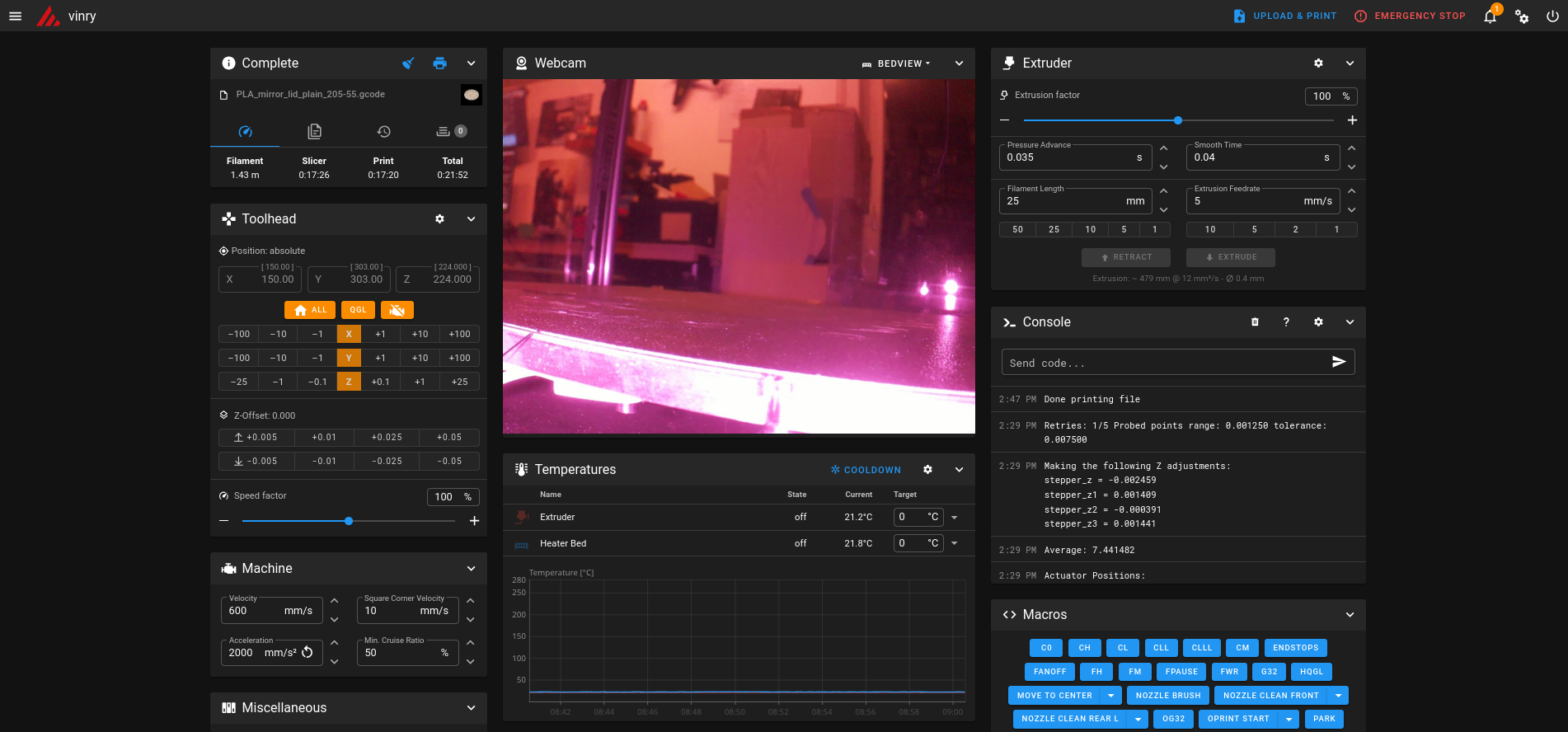Collapse the Machine panel
Image resolution: width=1568 pixels, height=732 pixels.
[471, 569]
